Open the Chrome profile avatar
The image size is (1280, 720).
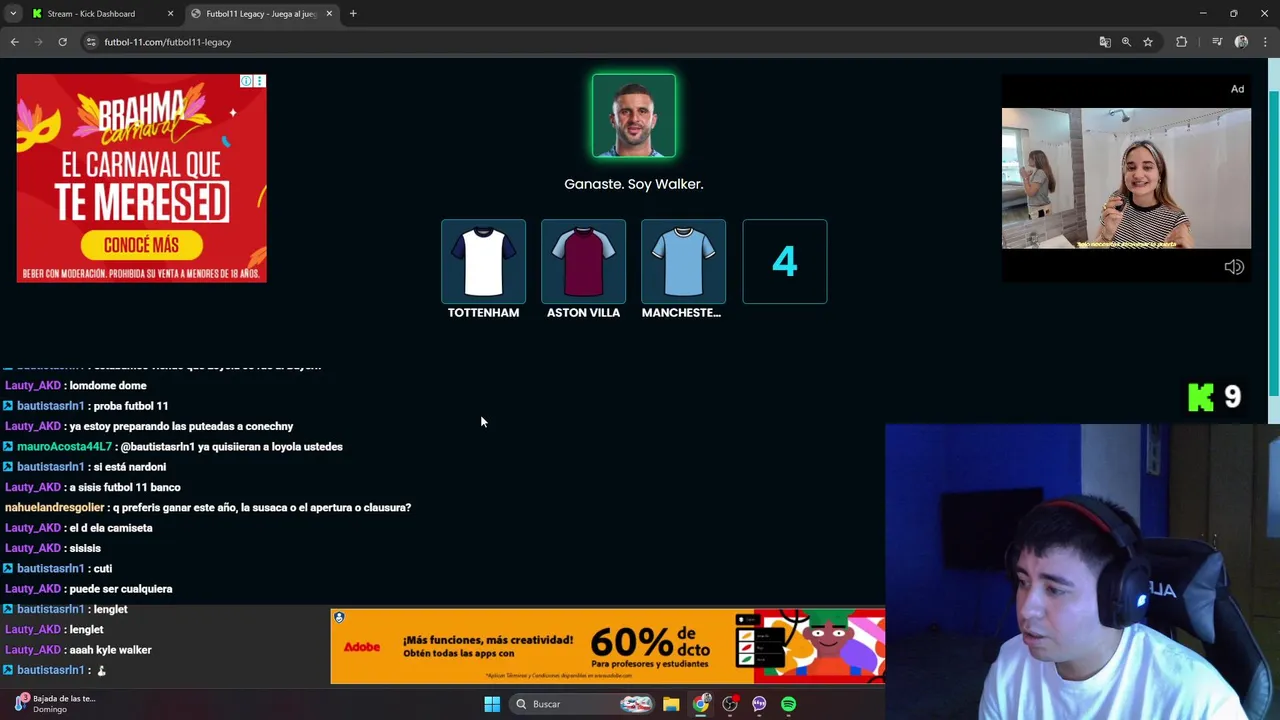[1241, 42]
